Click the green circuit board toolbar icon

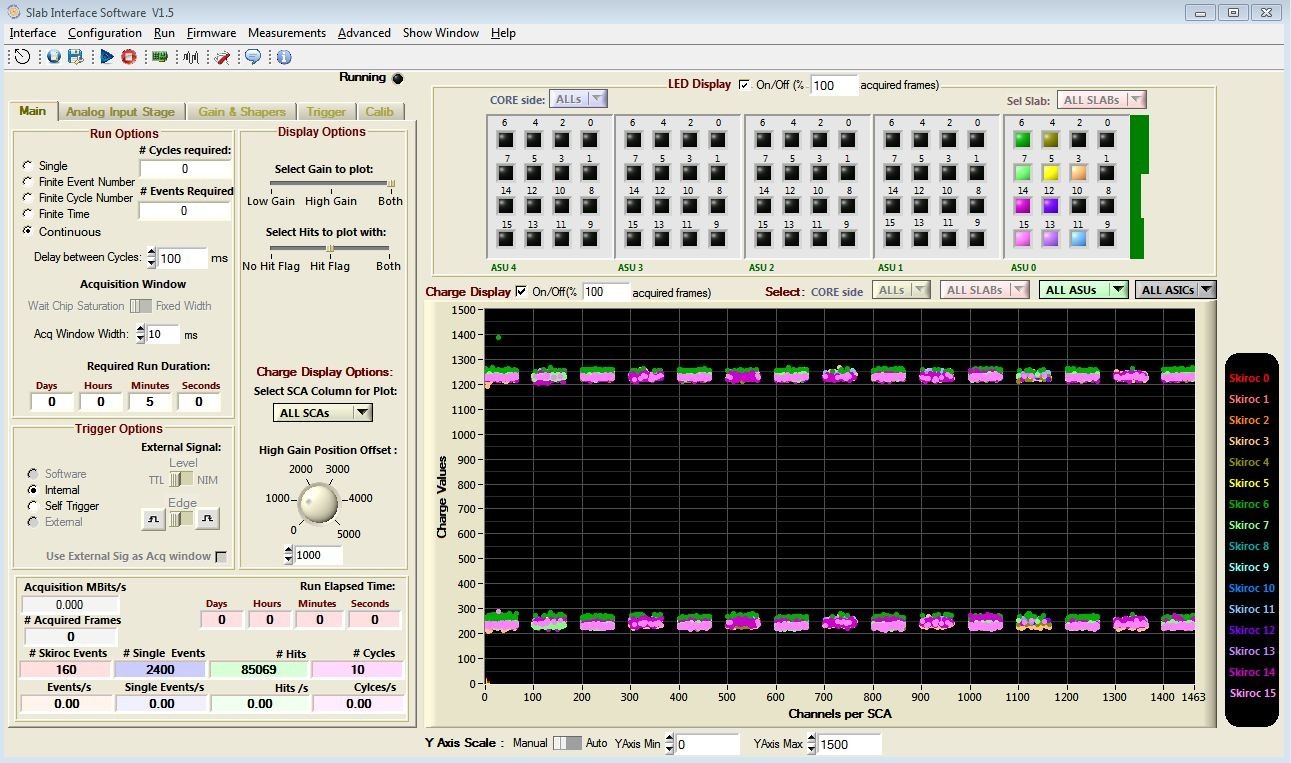160,57
